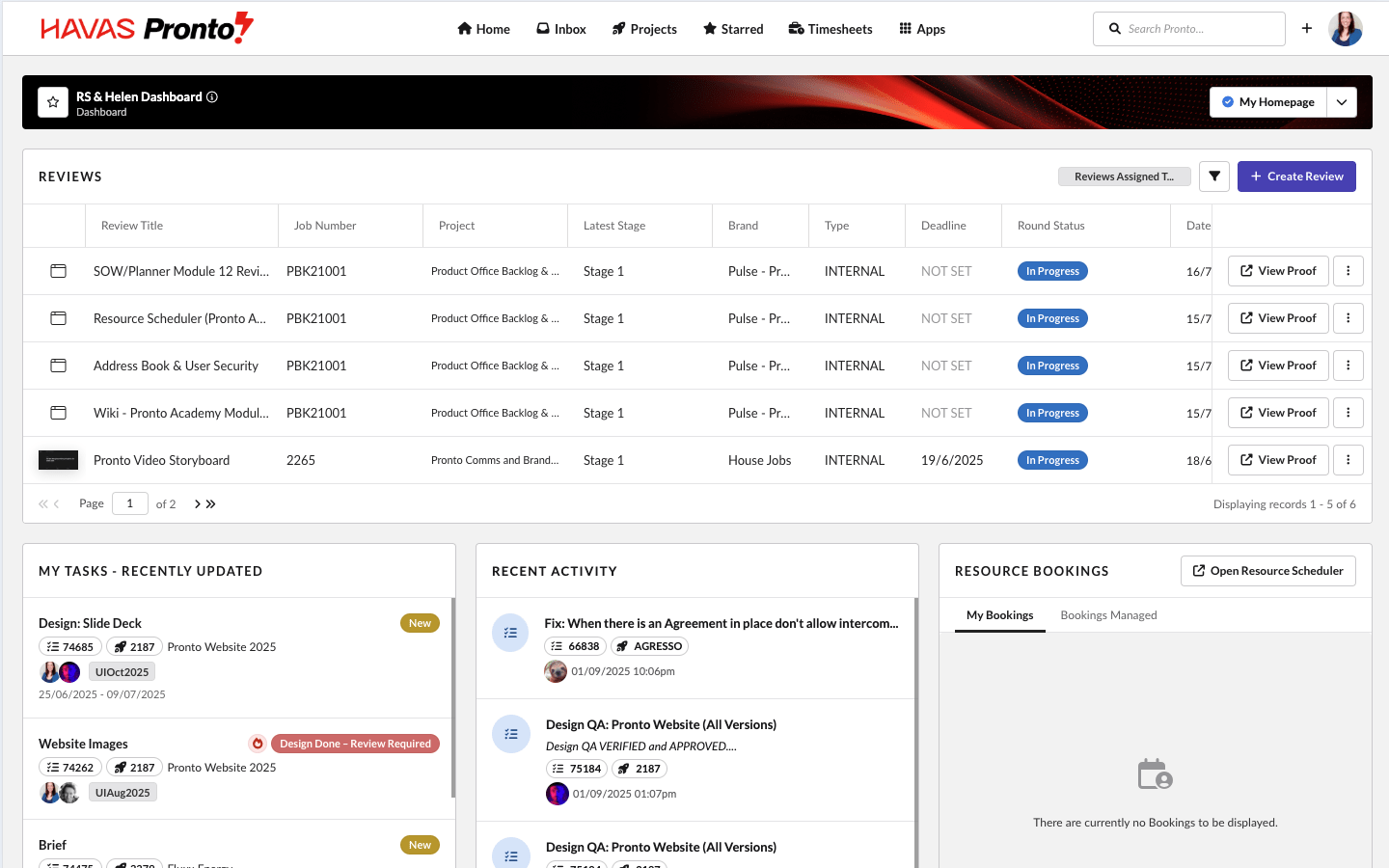Expand the My Homepage dropdown arrow
This screenshot has height=868, width=1389.
pyautogui.click(x=1342, y=102)
